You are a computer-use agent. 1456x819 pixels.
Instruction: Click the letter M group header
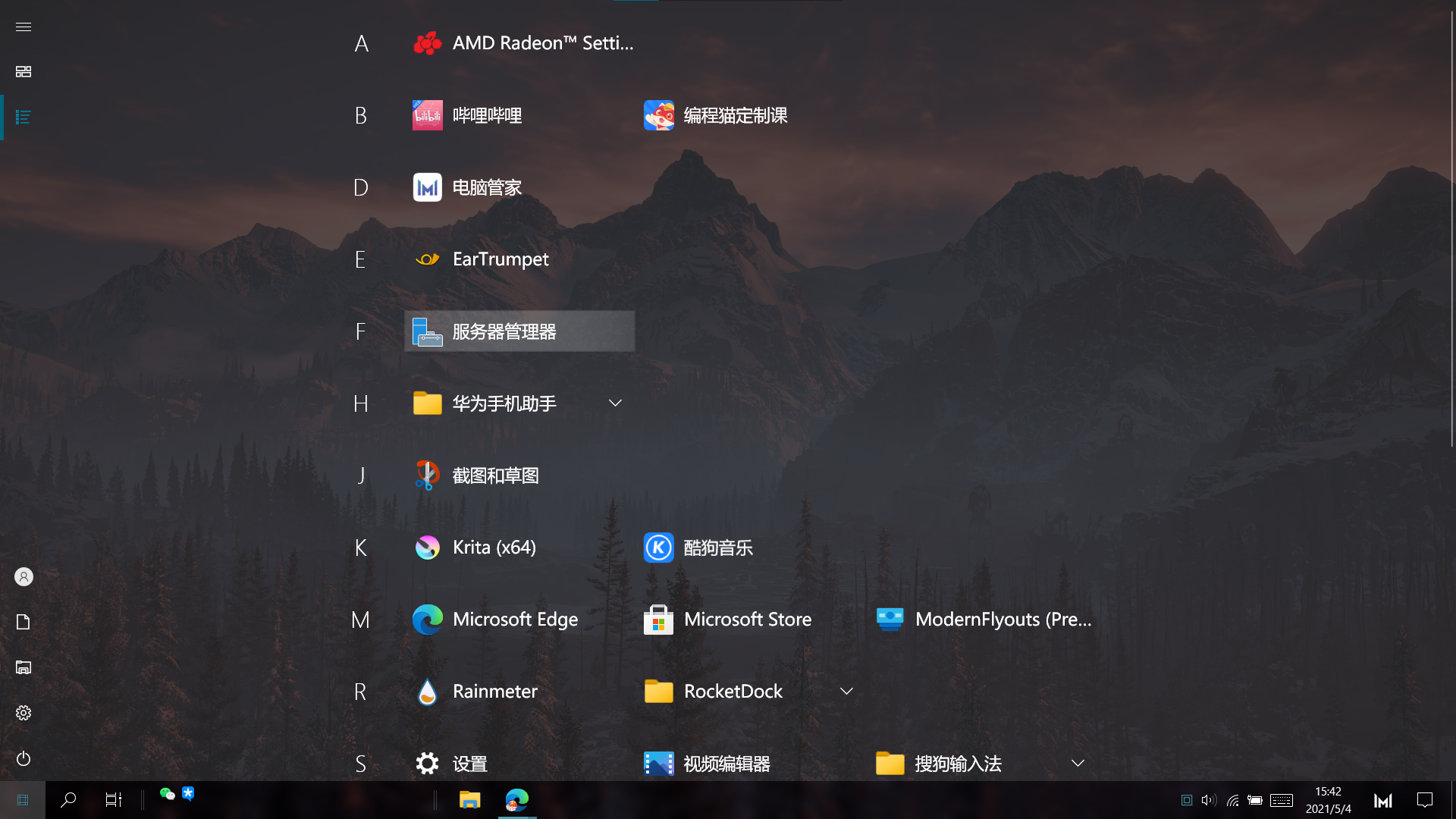(x=361, y=620)
